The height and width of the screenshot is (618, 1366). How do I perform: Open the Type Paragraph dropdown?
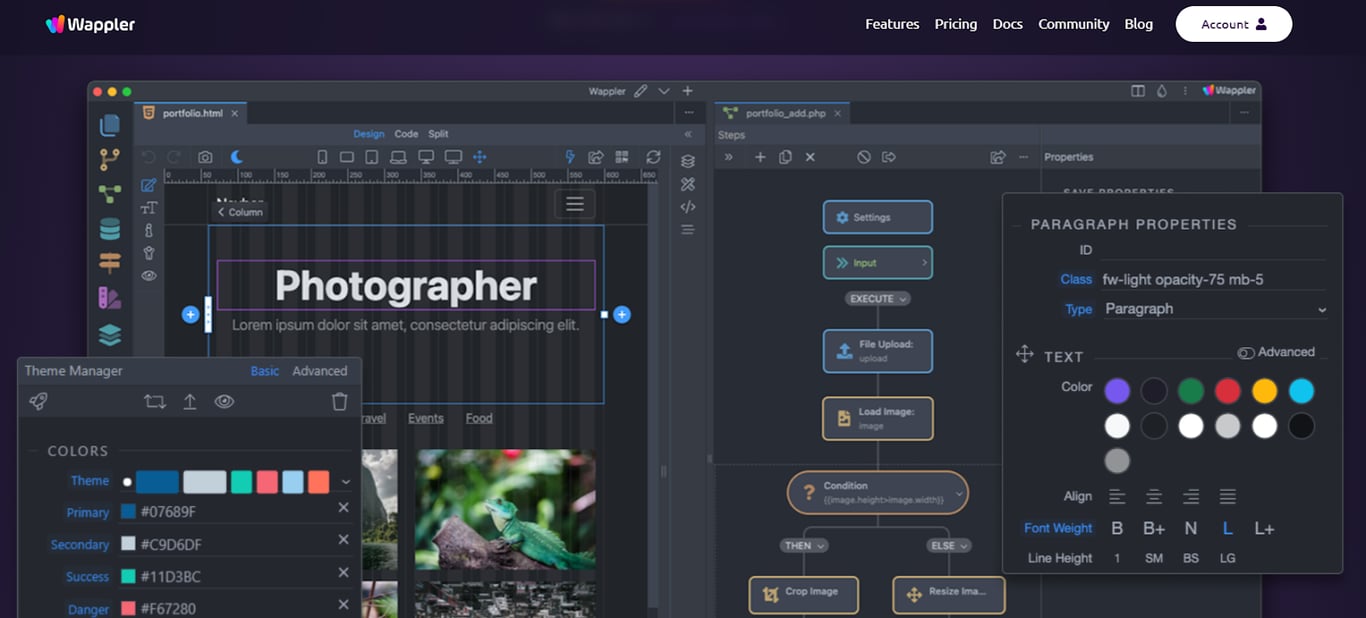click(1214, 309)
